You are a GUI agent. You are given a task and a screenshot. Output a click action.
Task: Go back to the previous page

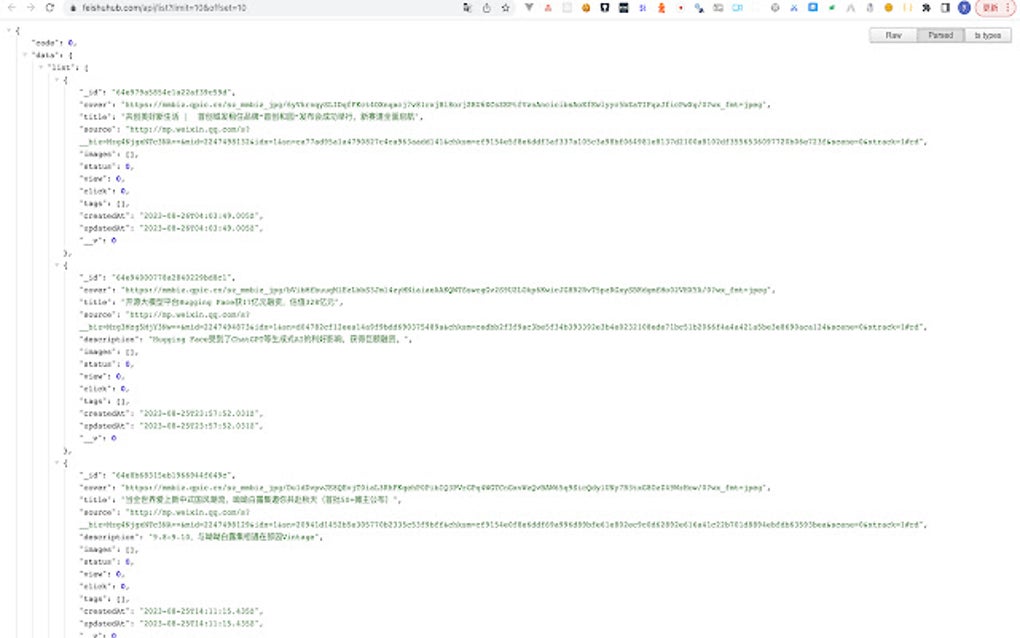coord(12,8)
